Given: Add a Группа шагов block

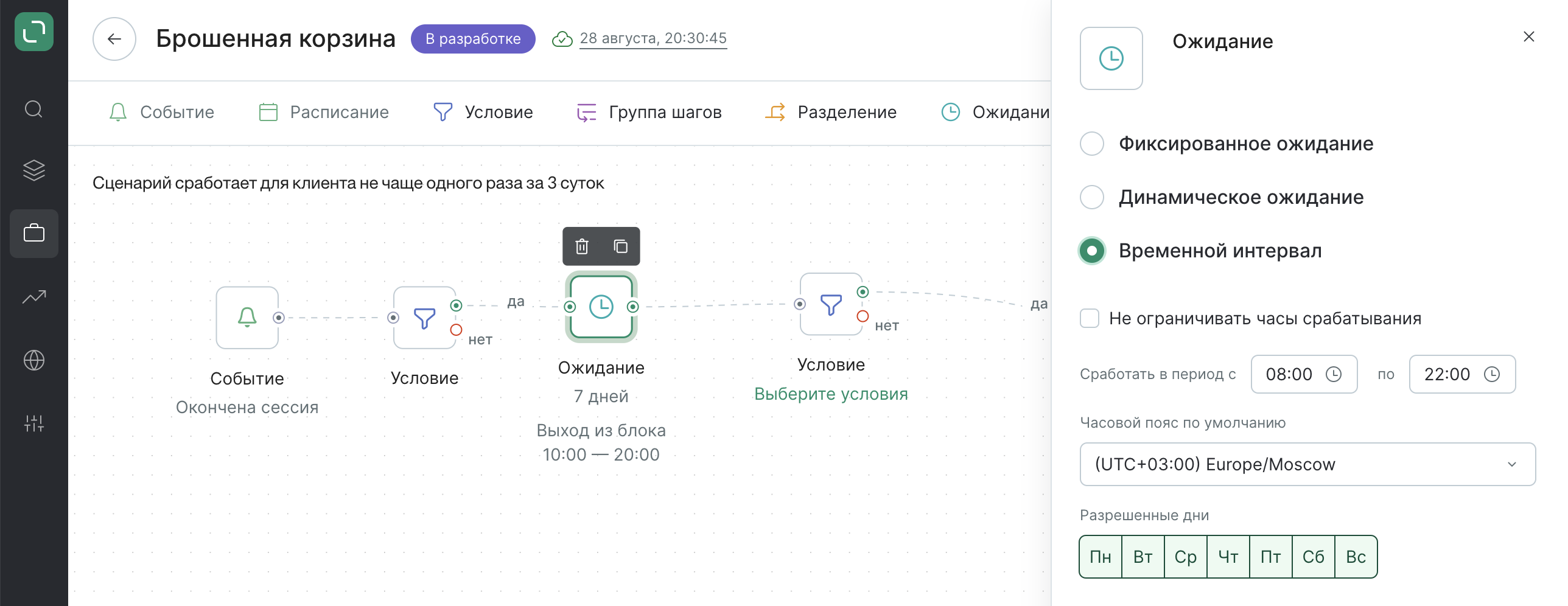Looking at the screenshot, I should pyautogui.click(x=649, y=112).
